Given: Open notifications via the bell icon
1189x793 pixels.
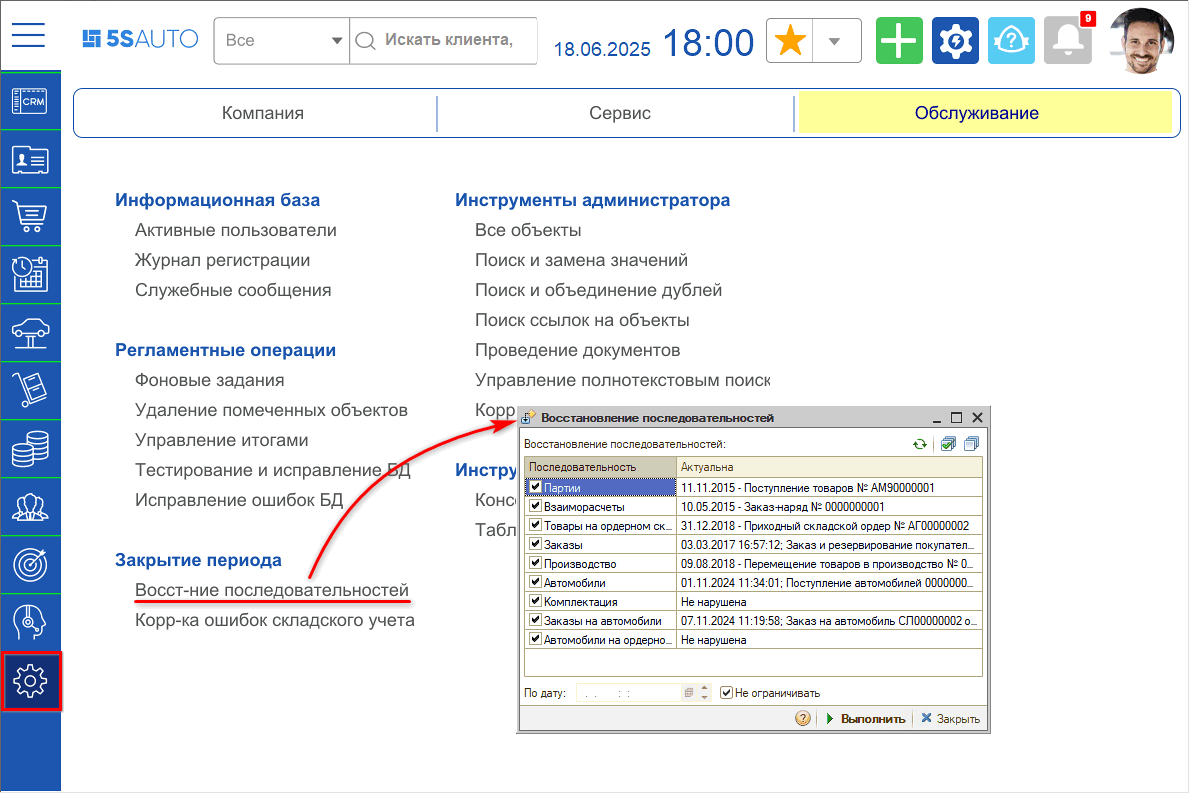Looking at the screenshot, I should [x=1066, y=40].
